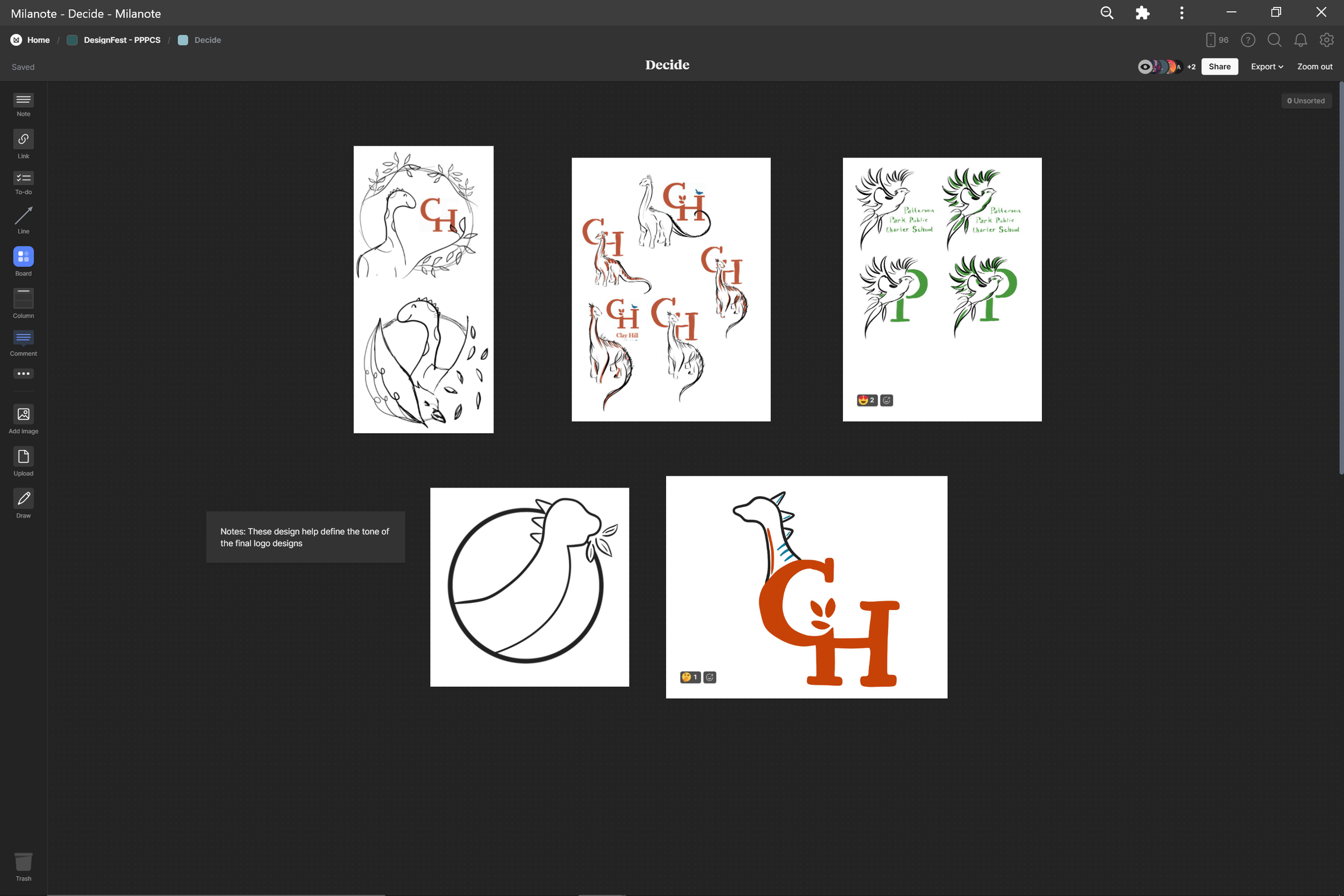Image resolution: width=1344 pixels, height=896 pixels.
Task: Select the circle dinosaur outline logo image
Action: pos(529,587)
